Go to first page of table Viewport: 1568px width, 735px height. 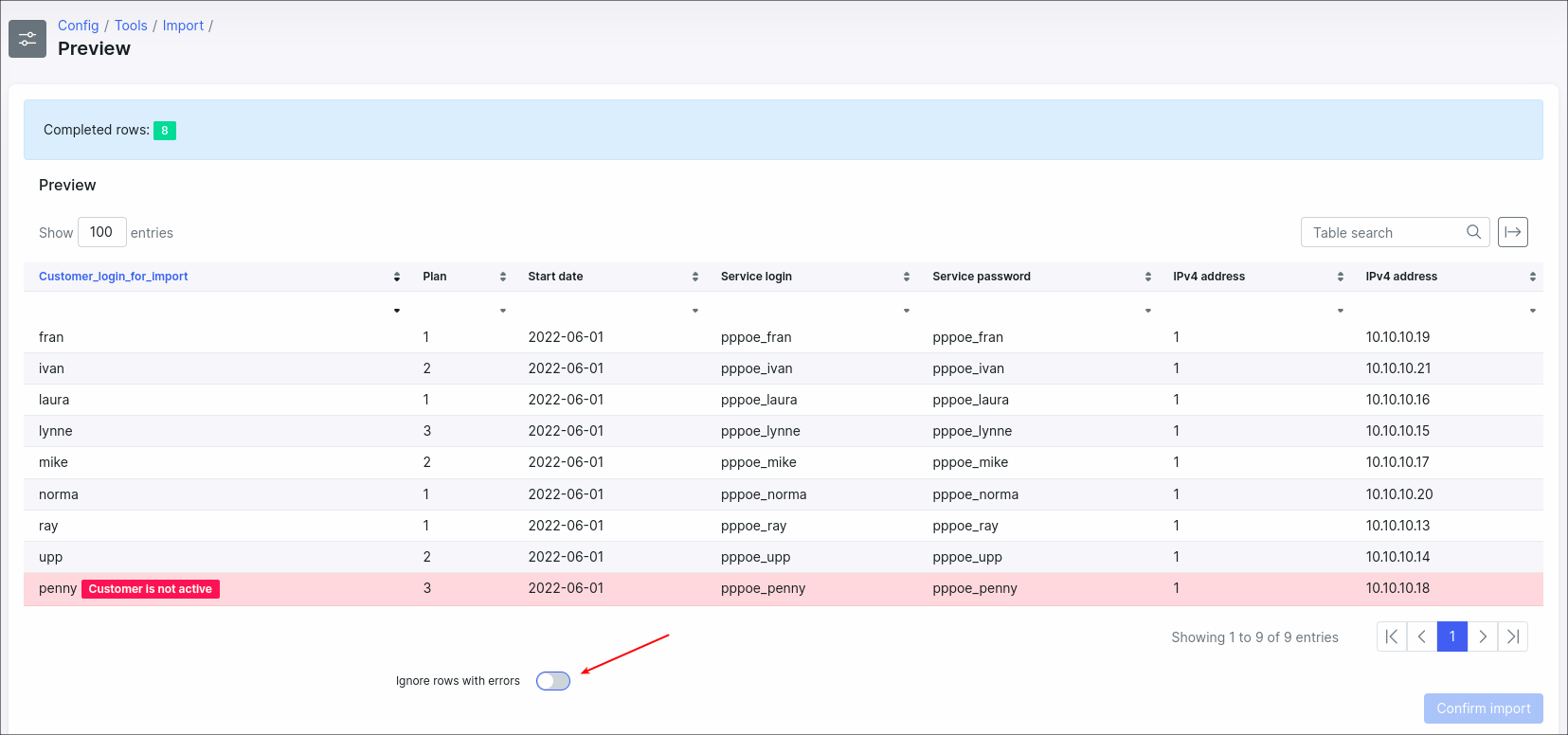tap(1392, 636)
